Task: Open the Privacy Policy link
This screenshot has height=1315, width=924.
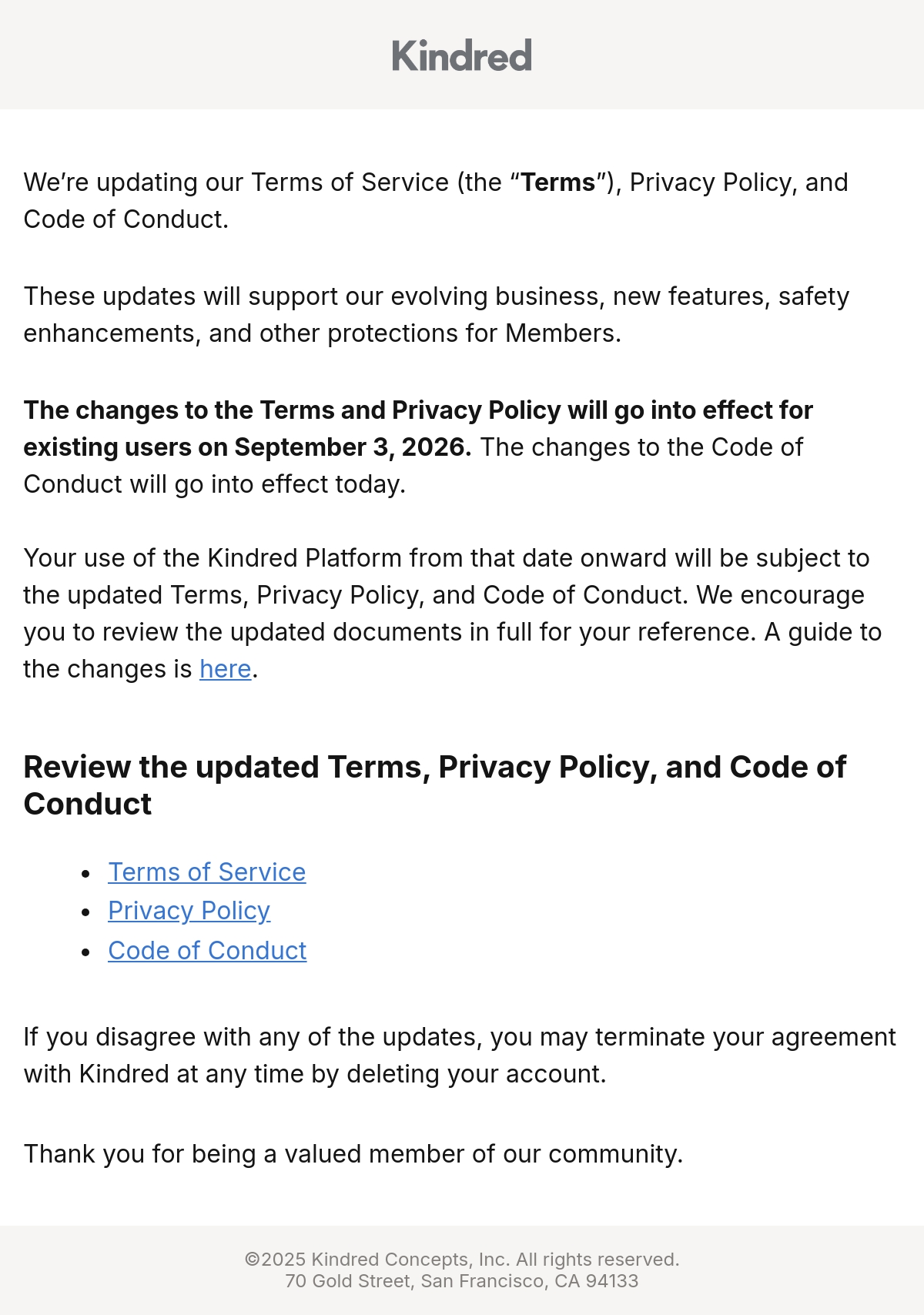Action: point(189,911)
